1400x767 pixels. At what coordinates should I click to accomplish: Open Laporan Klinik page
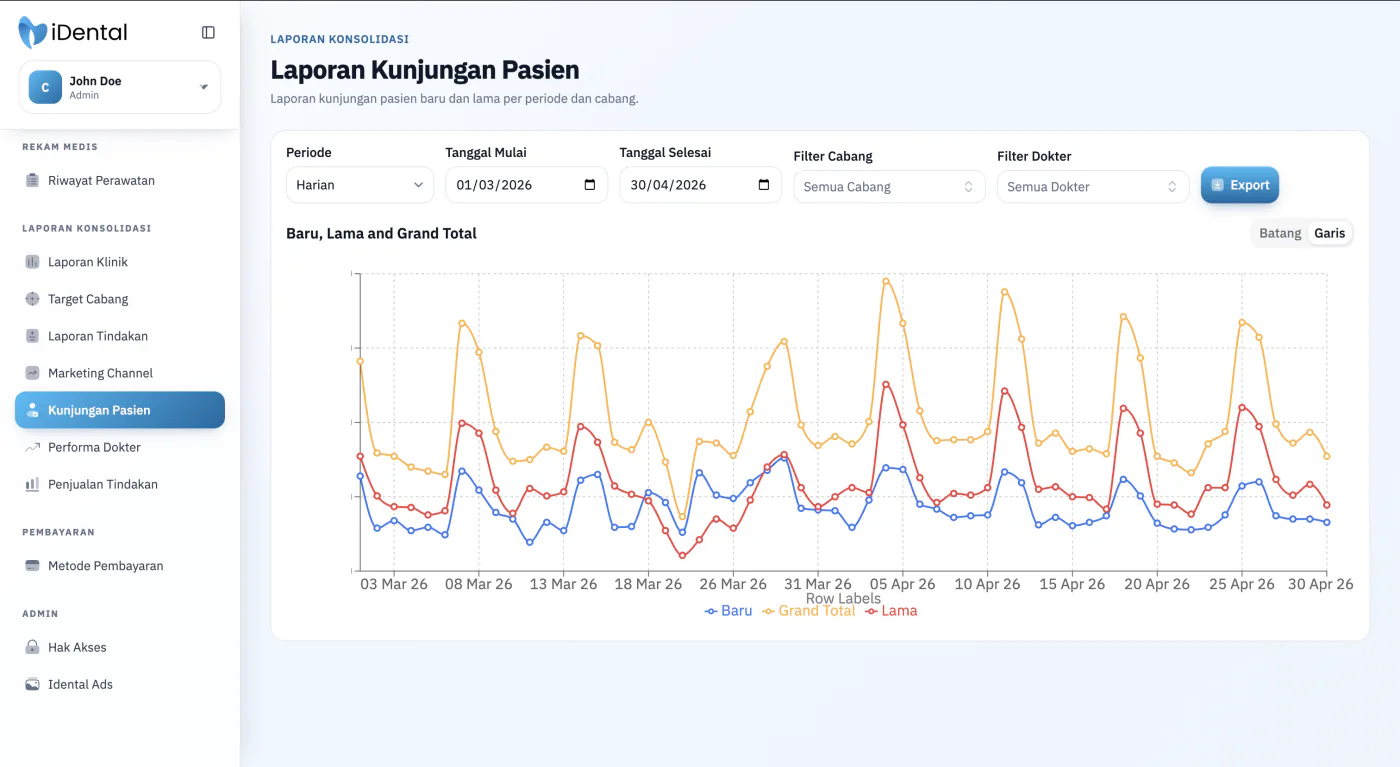tap(120, 262)
